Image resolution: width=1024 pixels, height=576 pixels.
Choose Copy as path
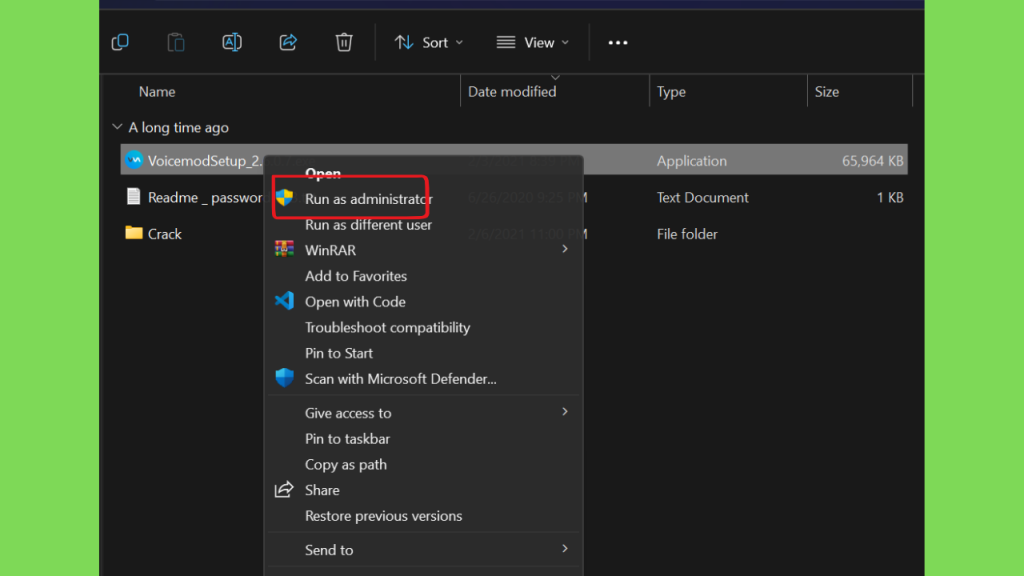tap(345, 464)
